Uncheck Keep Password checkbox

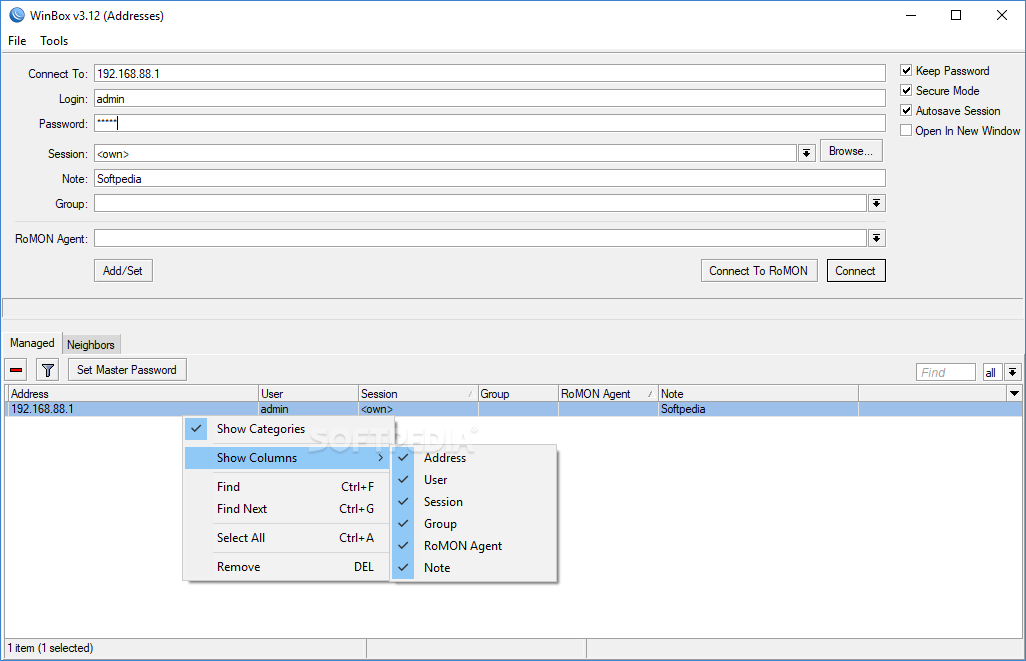click(906, 71)
